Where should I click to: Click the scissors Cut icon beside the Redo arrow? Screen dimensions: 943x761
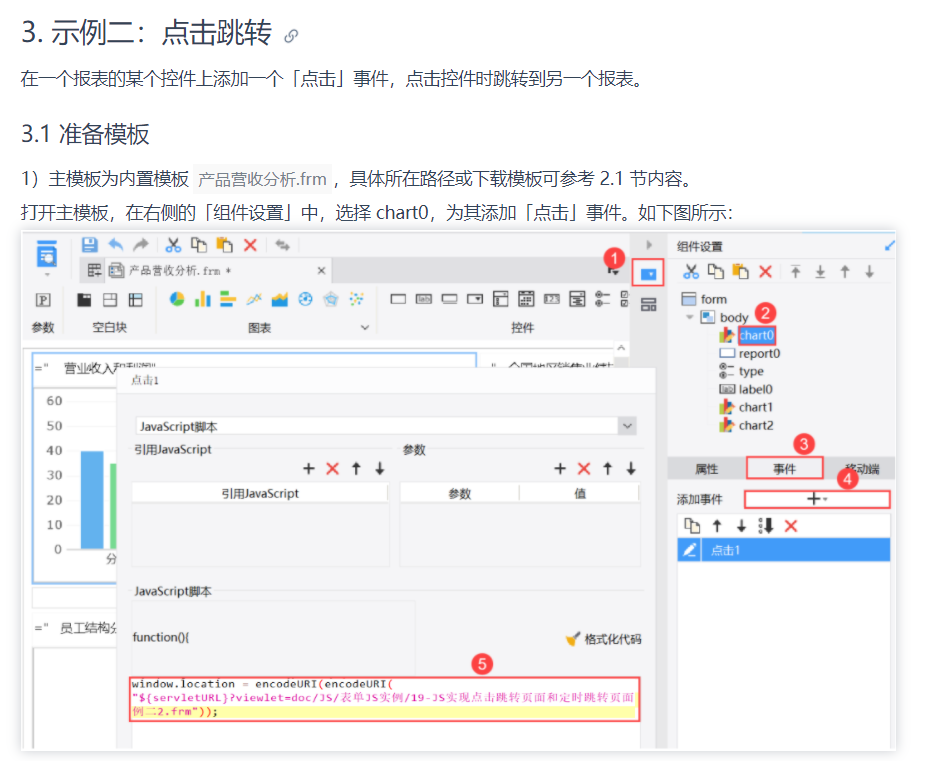(173, 245)
